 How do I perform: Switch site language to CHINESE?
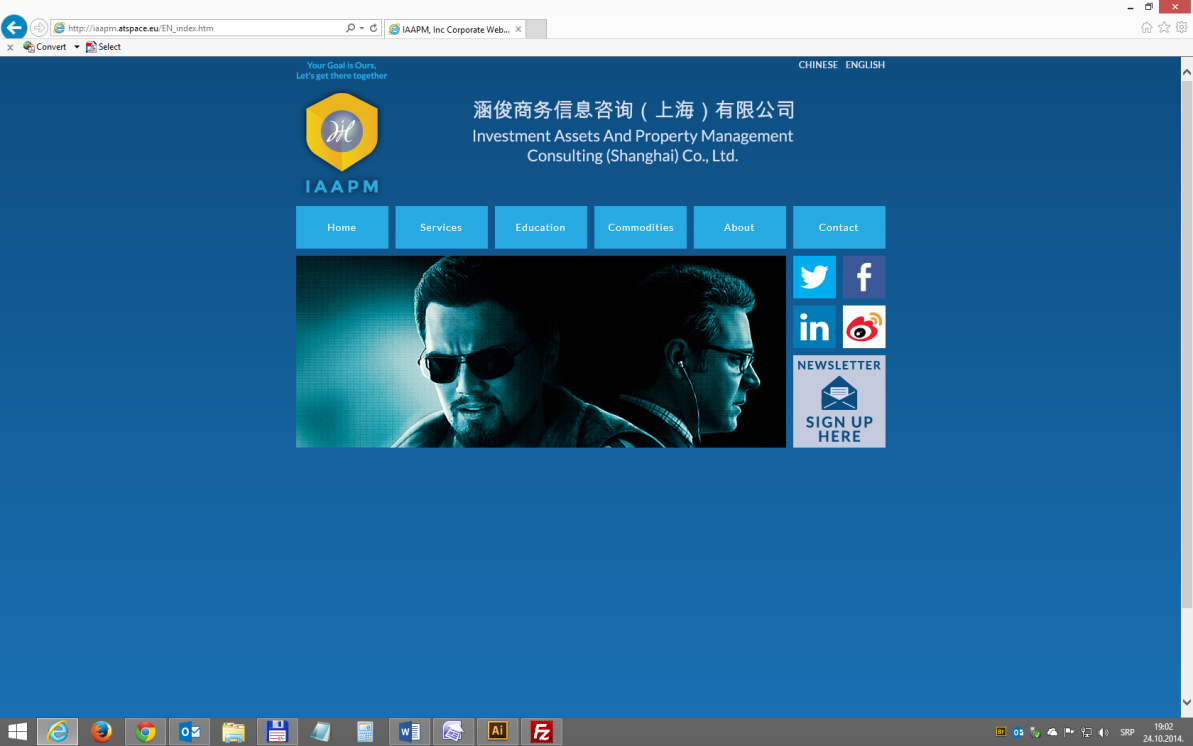click(x=818, y=65)
